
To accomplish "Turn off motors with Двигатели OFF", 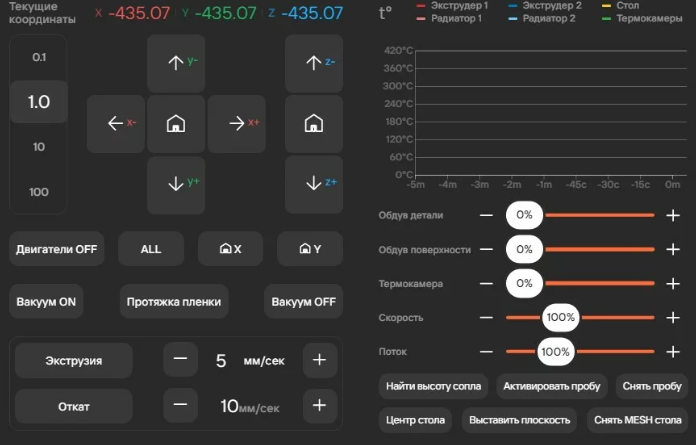I will coord(56,249).
